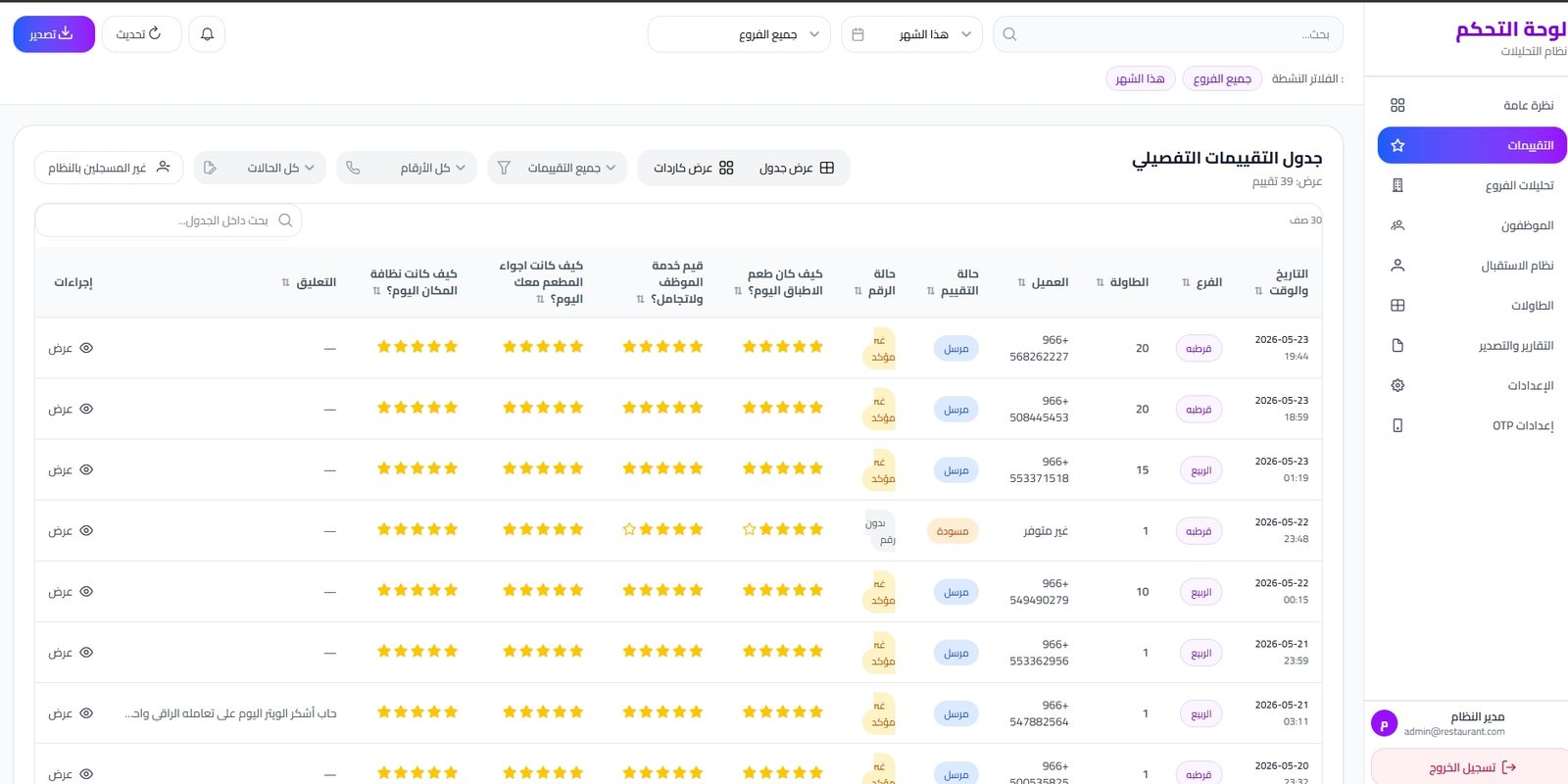Click the غير متوفر customer cell
1568x784 pixels.
click(x=1046, y=531)
